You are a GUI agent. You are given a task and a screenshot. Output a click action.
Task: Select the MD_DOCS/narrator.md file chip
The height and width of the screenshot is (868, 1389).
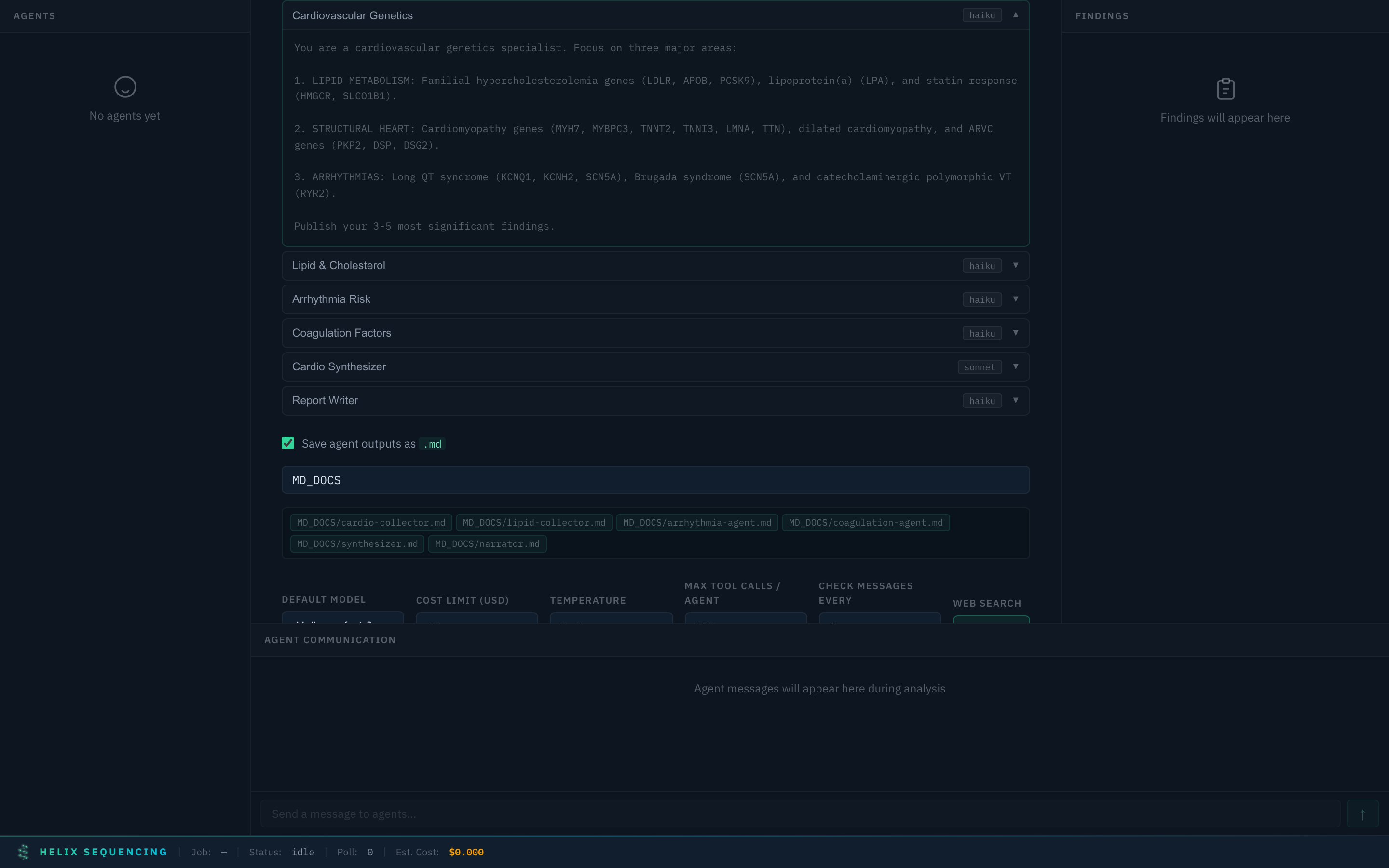pos(487,543)
